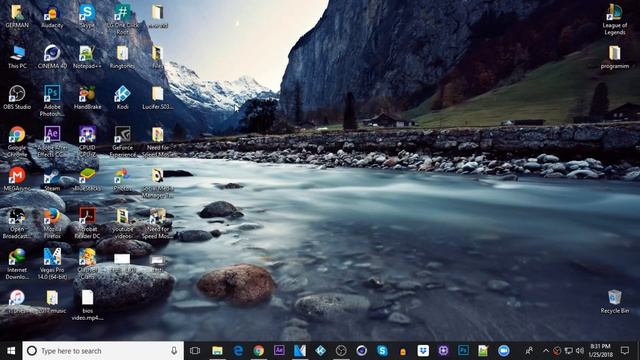
Task: Open Mozilla Firefox desktop shortcut
Action: pyautogui.click(x=52, y=223)
